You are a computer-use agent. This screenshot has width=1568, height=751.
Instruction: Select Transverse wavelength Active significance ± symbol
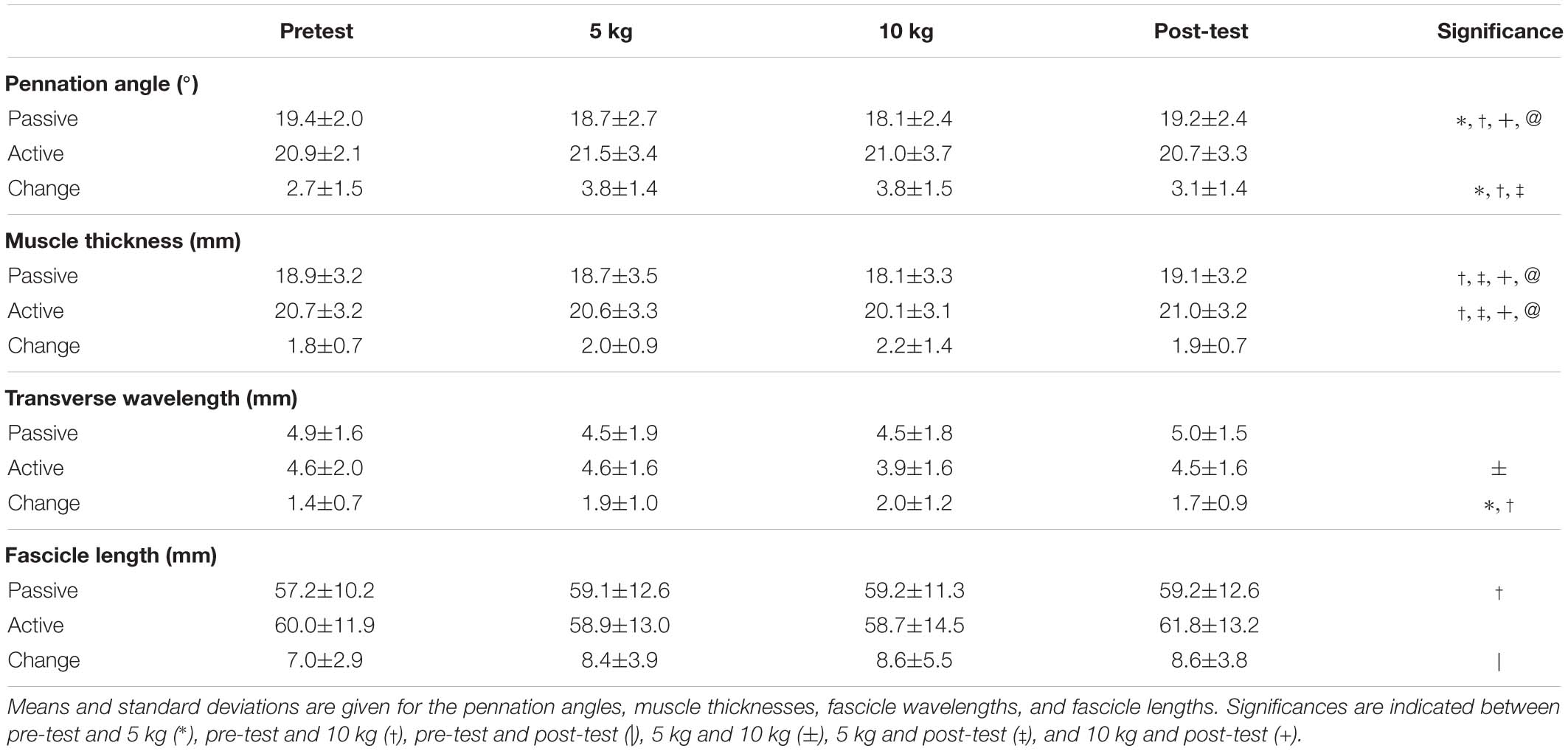[x=1499, y=468]
